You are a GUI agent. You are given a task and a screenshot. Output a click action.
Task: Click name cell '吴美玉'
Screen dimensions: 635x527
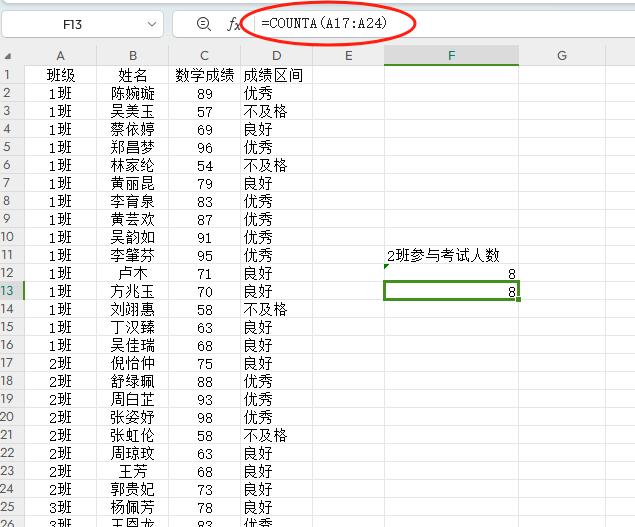(132, 111)
